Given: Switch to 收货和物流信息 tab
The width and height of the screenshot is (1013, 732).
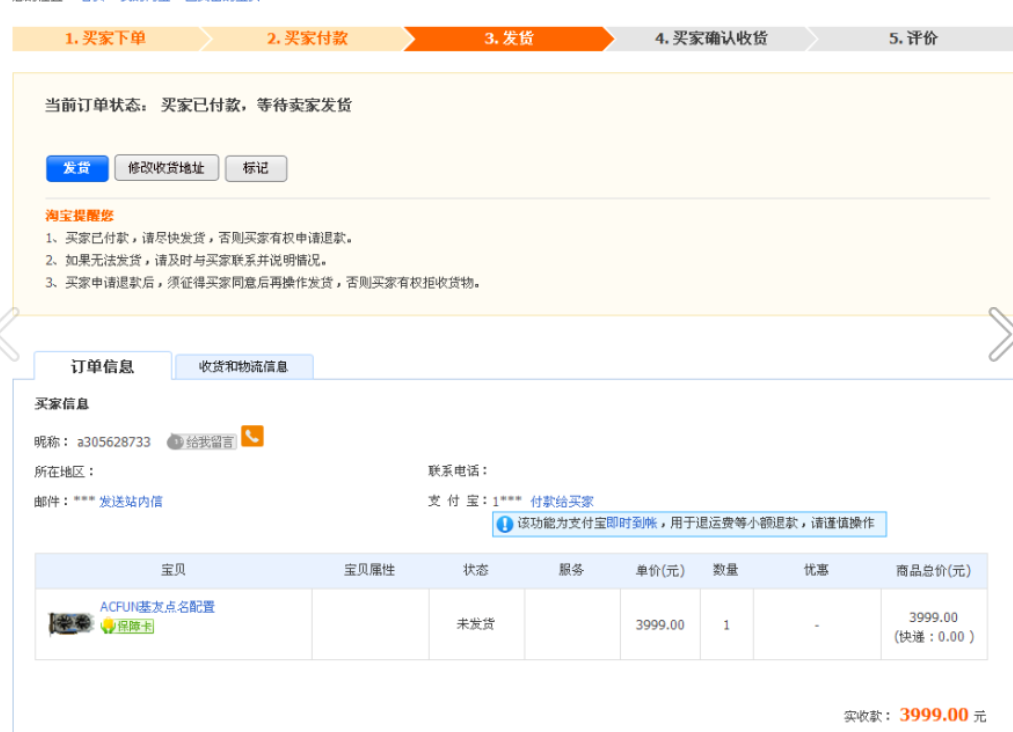Looking at the screenshot, I should [244, 367].
